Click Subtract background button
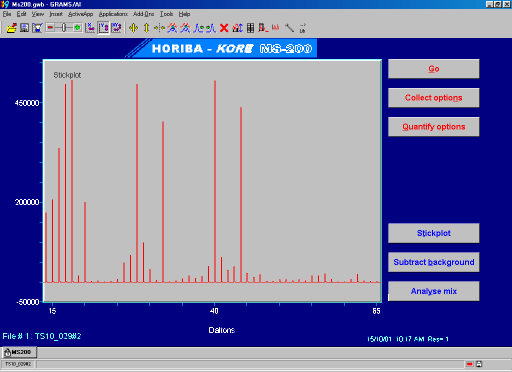The height and width of the screenshot is (372, 512). click(x=434, y=262)
